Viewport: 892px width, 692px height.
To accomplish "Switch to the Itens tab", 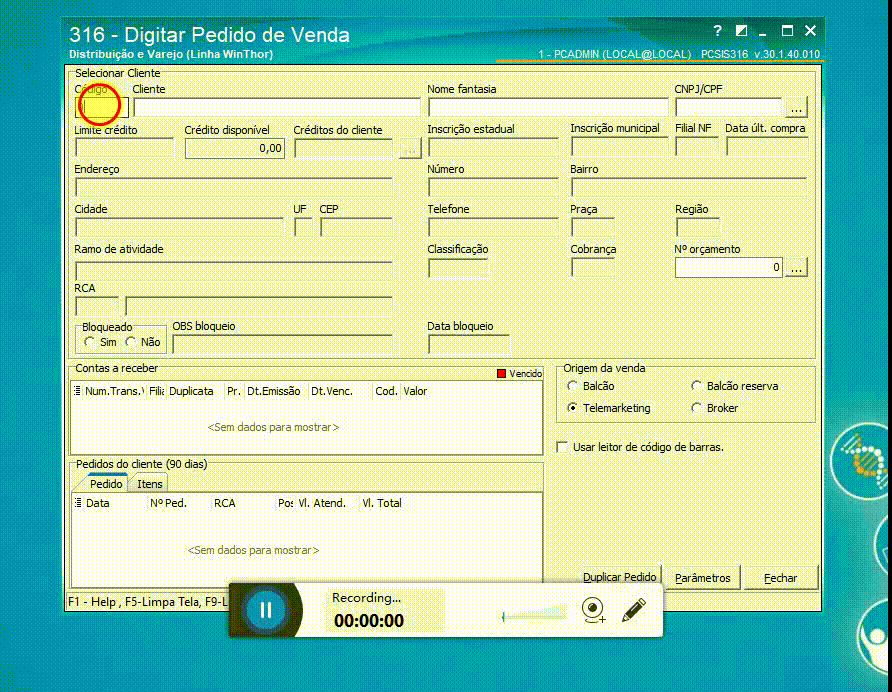I will tap(150, 484).
